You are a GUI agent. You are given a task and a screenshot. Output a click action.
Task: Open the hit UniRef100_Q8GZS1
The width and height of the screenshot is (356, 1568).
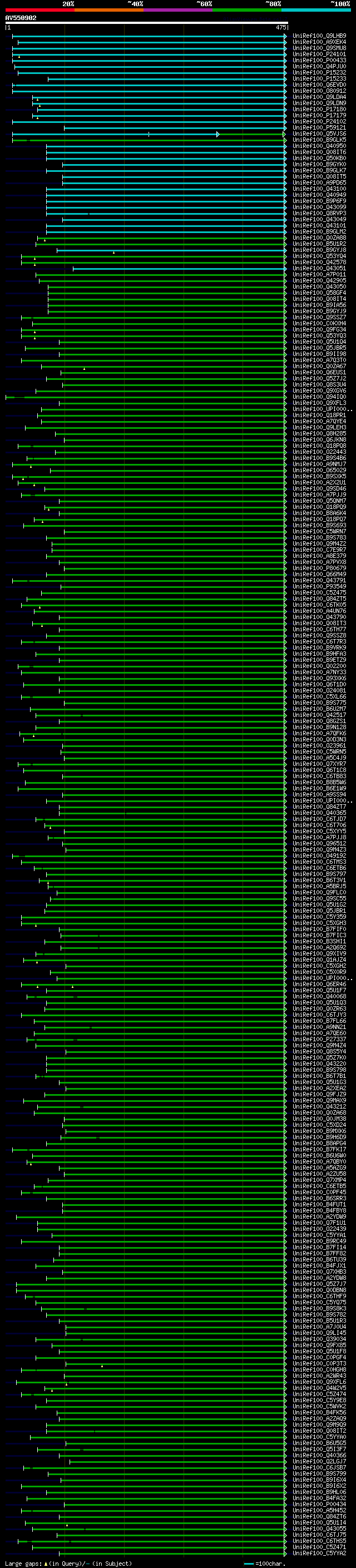[x=319, y=721]
